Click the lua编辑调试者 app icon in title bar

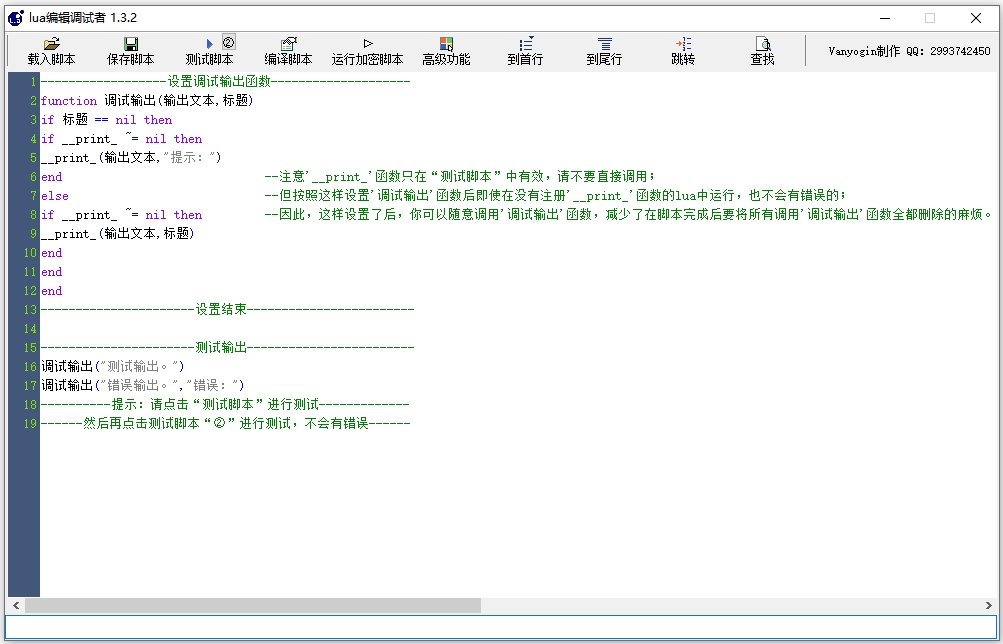click(15, 18)
